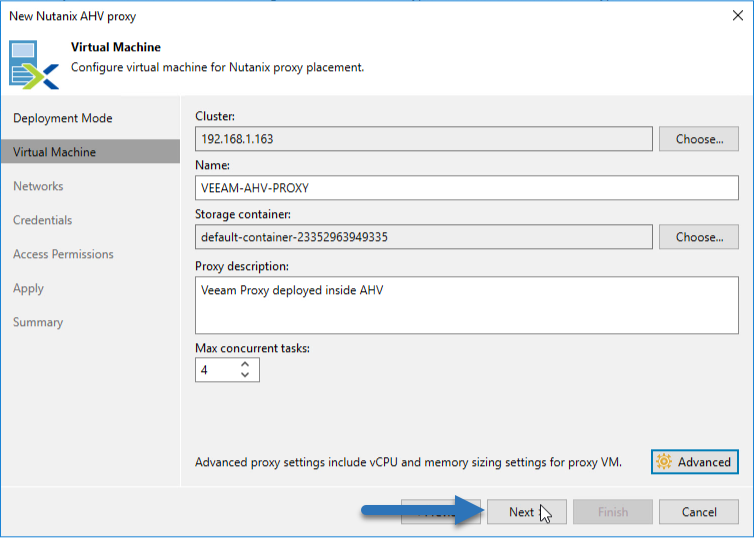
Task: Close the New Nutanix AHV proxy dialog
Action: pyautogui.click(x=738, y=16)
